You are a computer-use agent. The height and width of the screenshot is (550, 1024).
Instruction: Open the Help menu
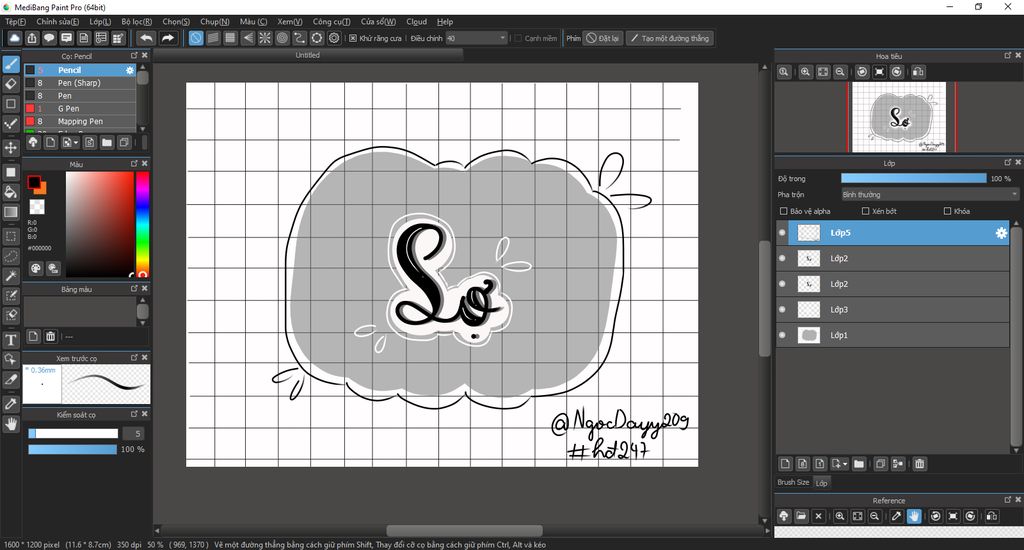click(445, 22)
